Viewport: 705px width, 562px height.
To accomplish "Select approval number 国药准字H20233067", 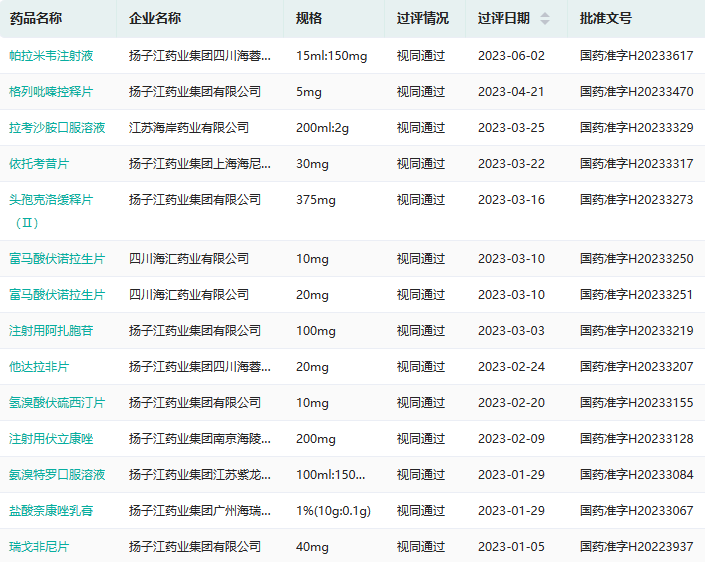I will coord(637,511).
